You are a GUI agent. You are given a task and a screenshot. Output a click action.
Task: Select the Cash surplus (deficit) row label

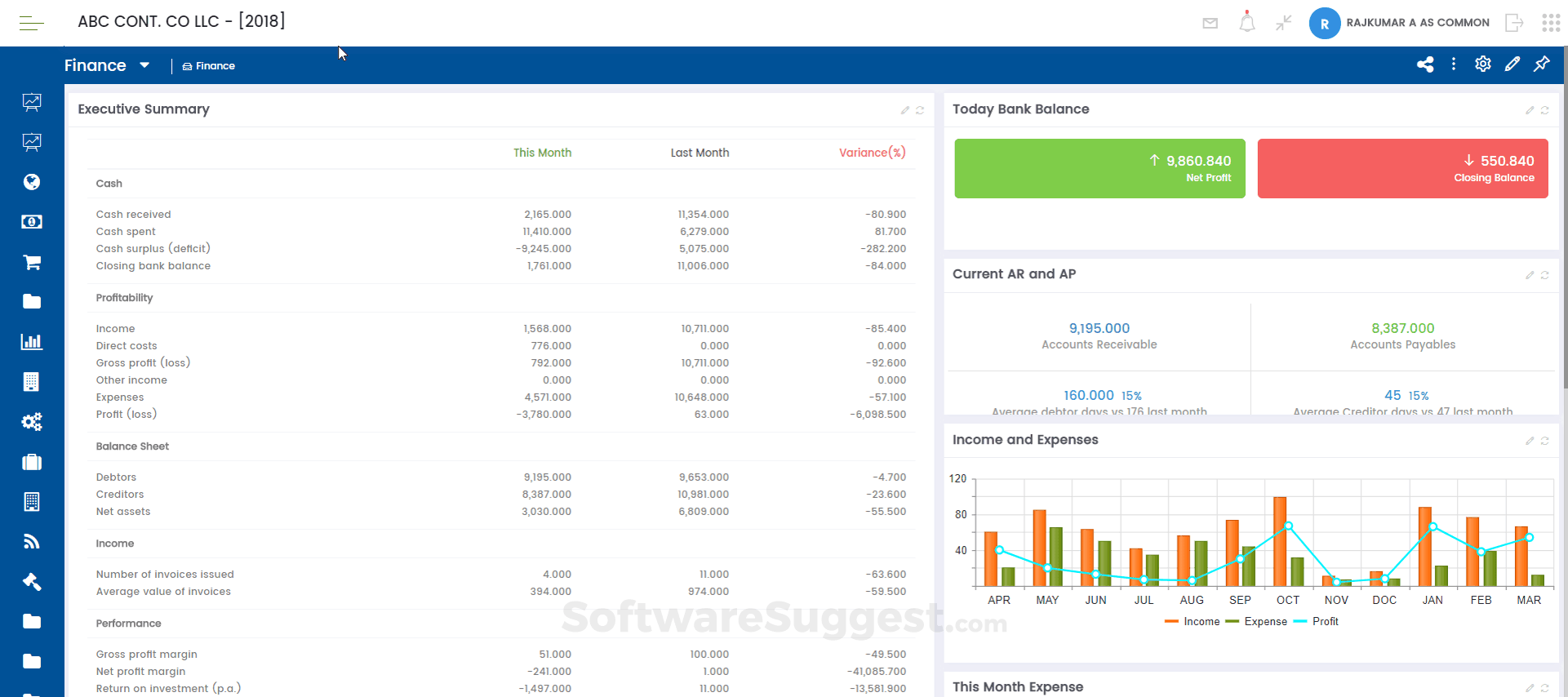pos(153,249)
